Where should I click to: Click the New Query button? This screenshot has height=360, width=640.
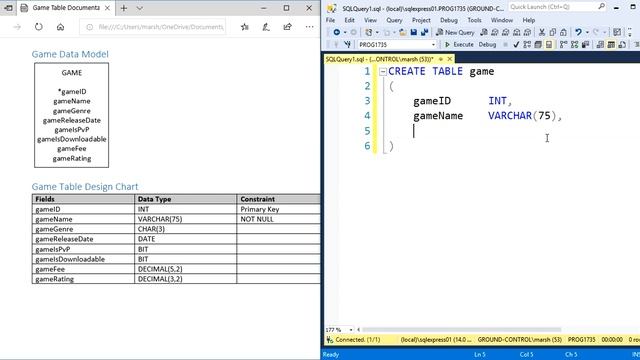(x=455, y=32)
